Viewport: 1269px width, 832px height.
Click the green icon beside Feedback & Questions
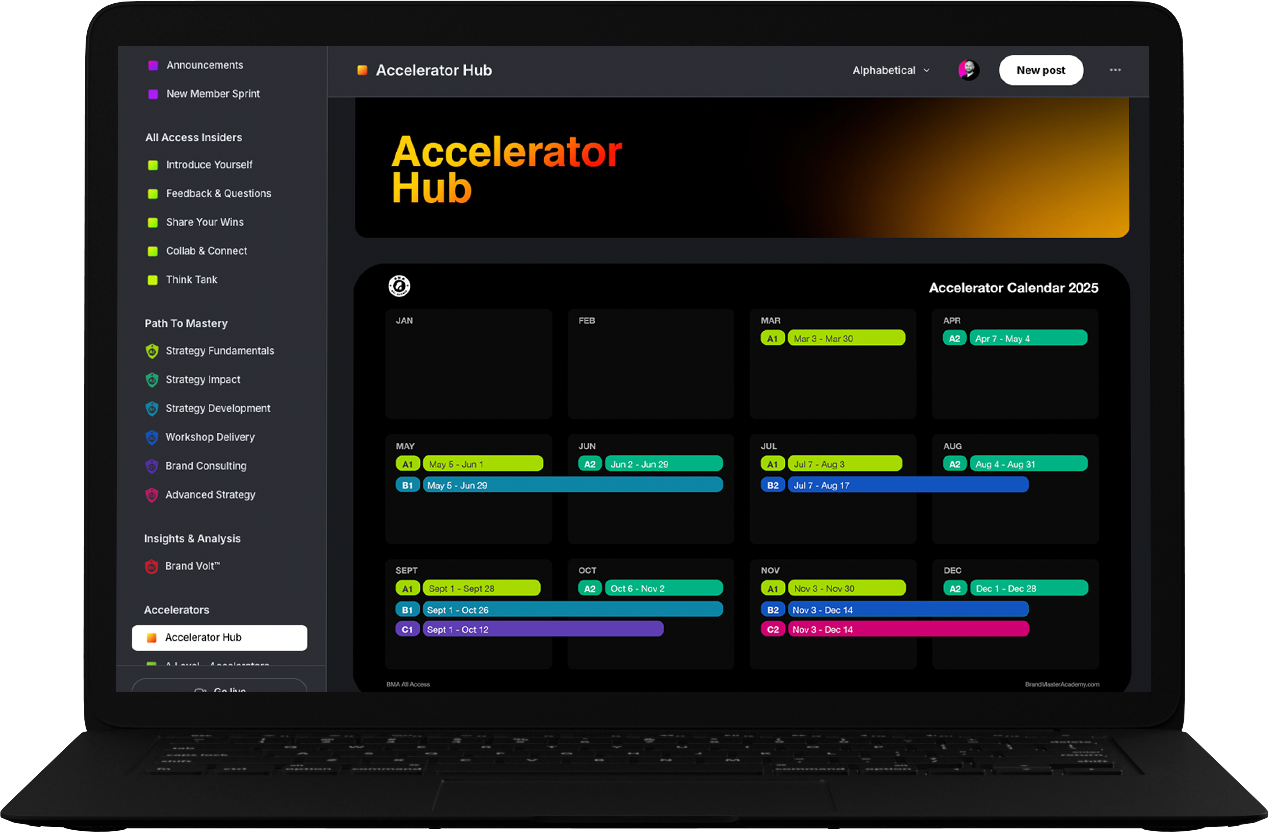point(153,194)
